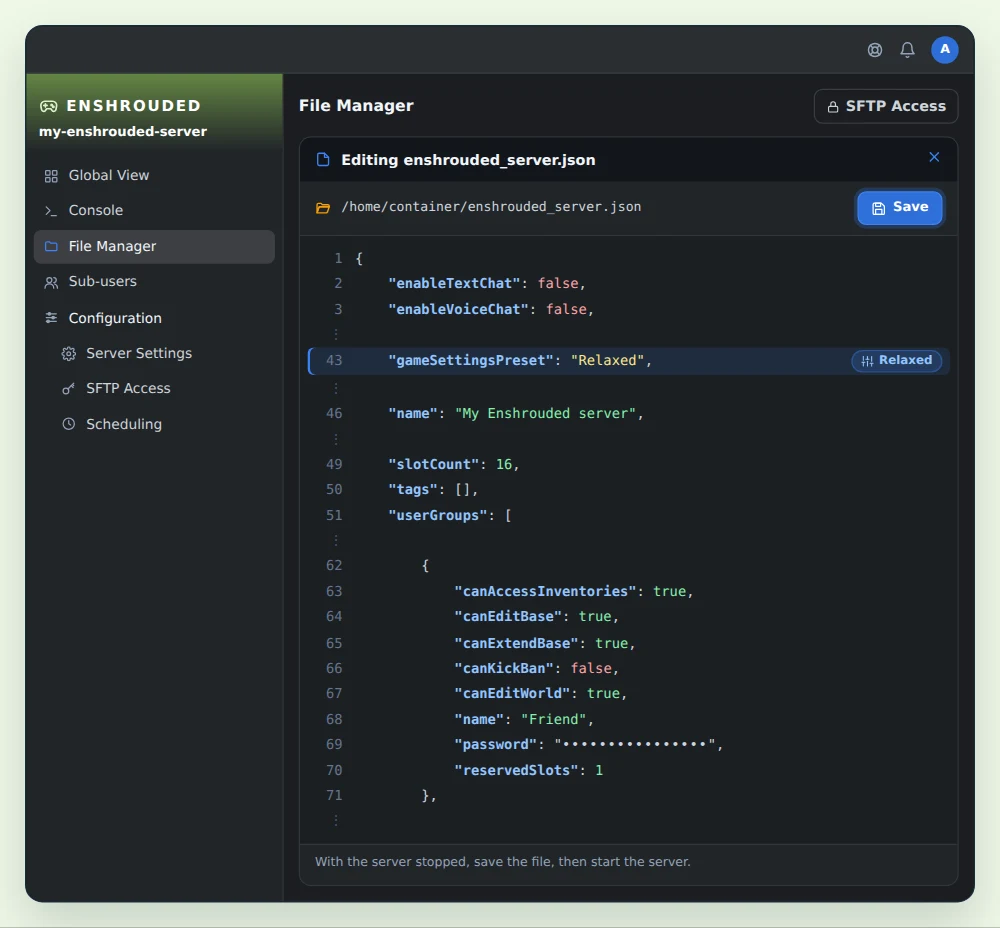Open the notifications bell
Image resolution: width=1000 pixels, height=928 pixels.
tap(907, 50)
